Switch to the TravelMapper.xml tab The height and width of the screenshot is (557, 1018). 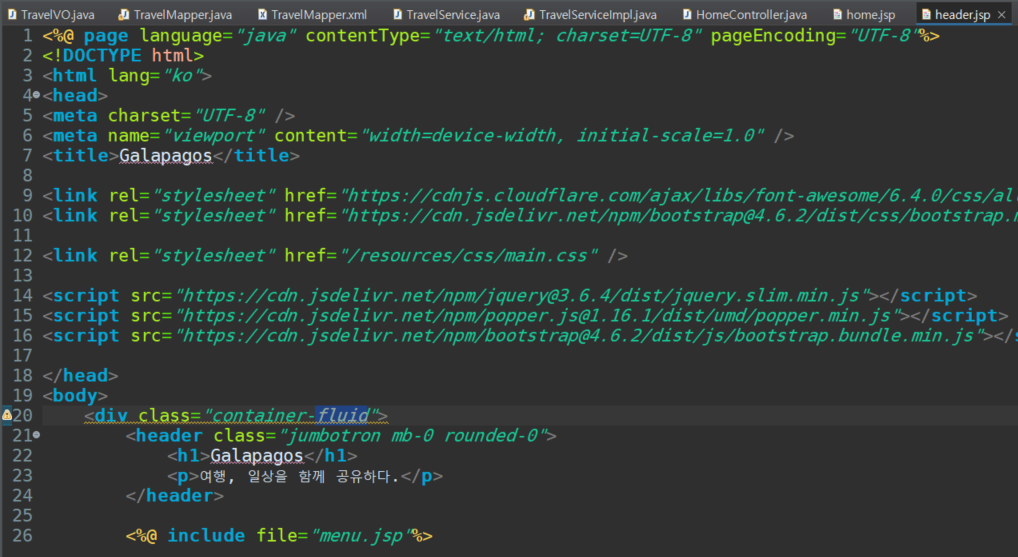point(312,14)
